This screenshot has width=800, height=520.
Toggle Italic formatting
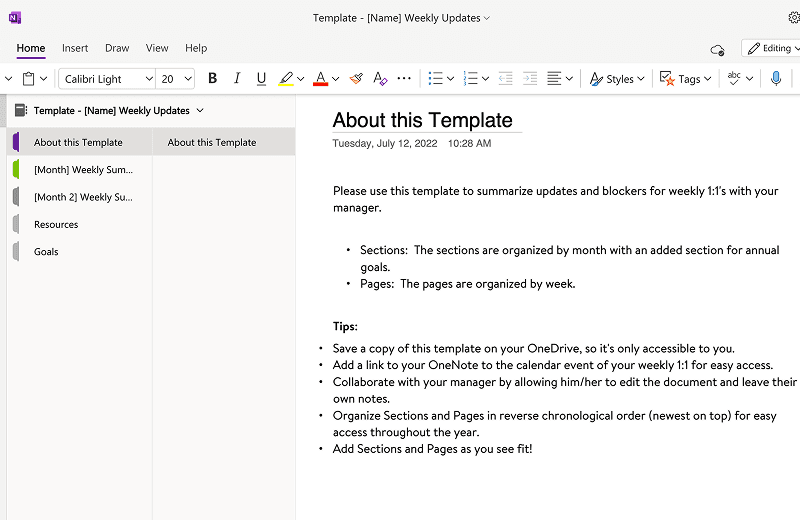pyautogui.click(x=237, y=79)
